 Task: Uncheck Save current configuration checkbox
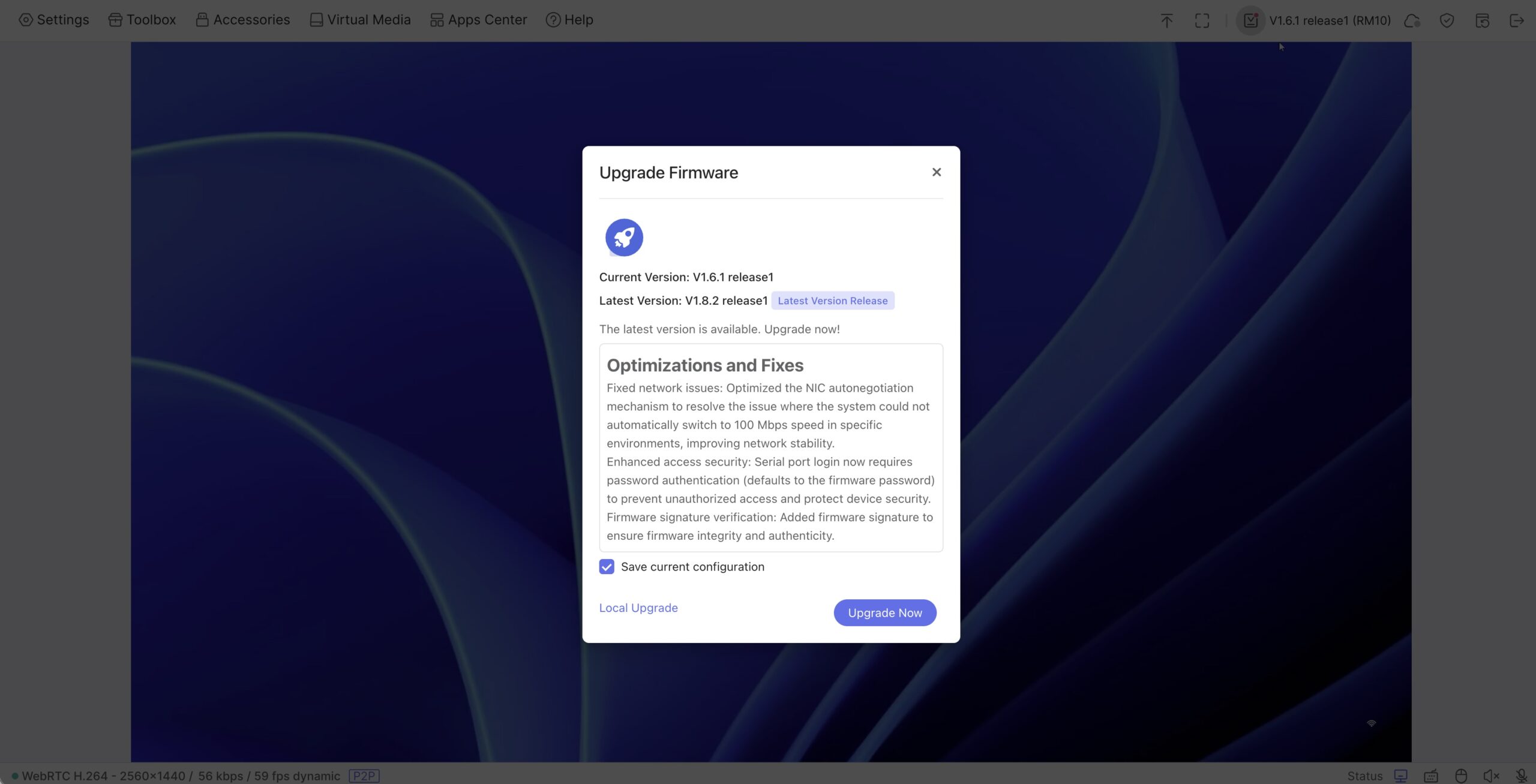click(x=607, y=567)
